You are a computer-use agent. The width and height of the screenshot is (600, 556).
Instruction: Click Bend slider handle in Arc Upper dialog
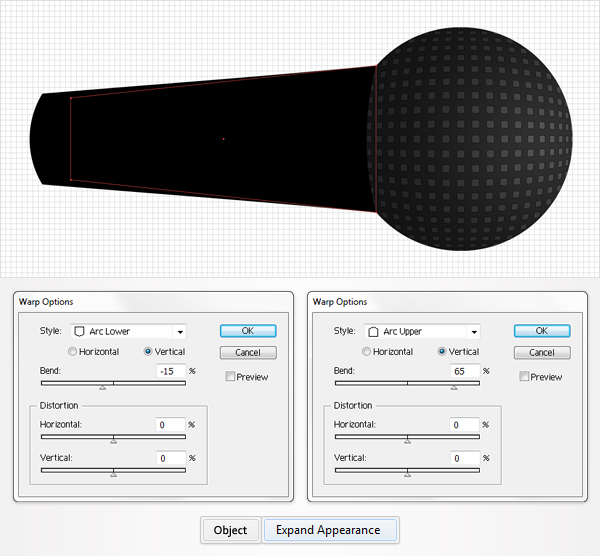[454, 387]
